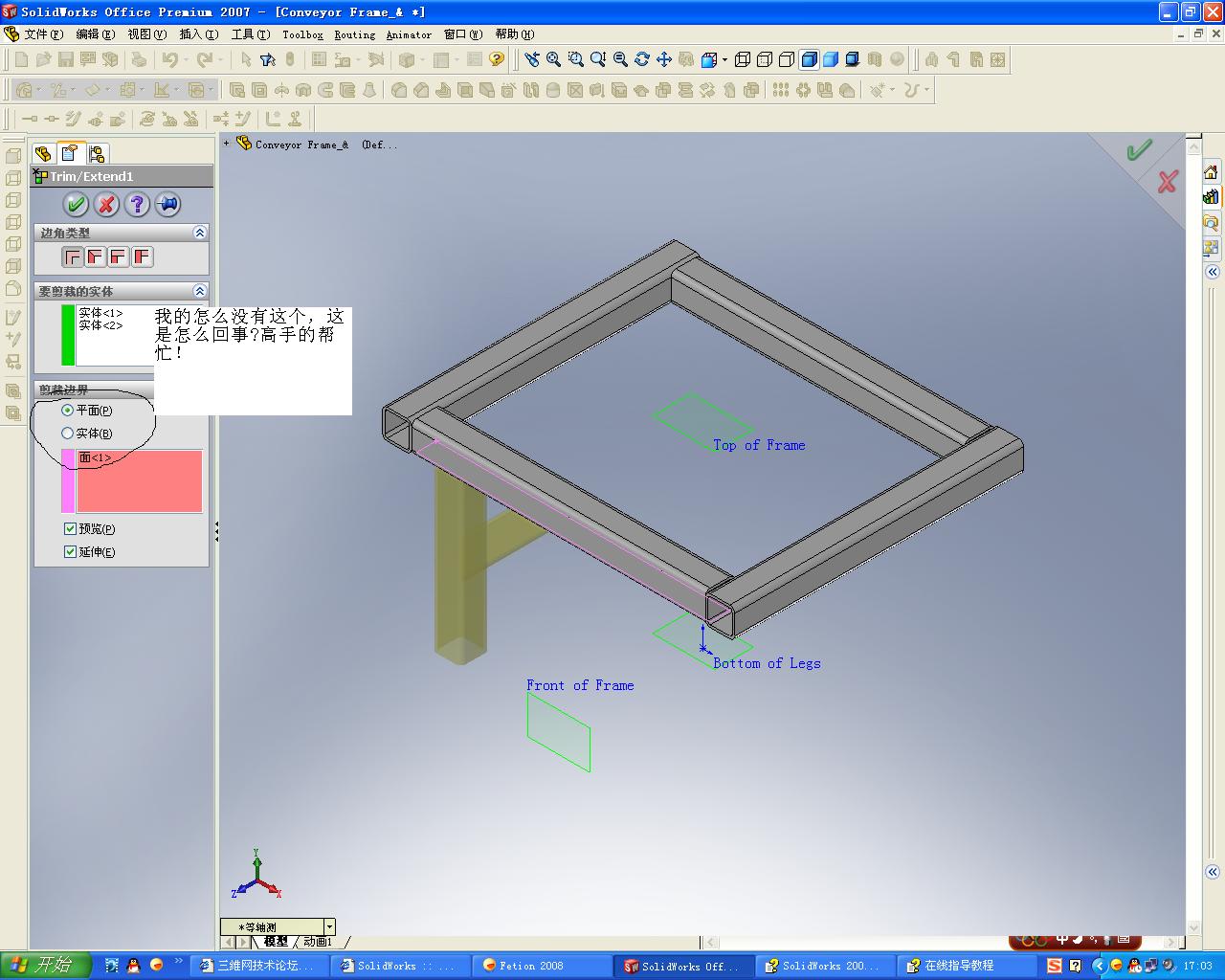Screen dimensions: 1225x980
Task: Activate the Pan view tool
Action: click(x=664, y=60)
